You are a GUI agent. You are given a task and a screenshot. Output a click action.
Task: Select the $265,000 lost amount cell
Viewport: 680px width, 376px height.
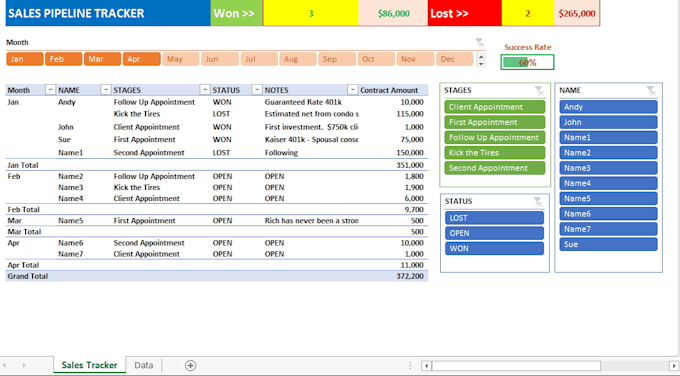577,13
